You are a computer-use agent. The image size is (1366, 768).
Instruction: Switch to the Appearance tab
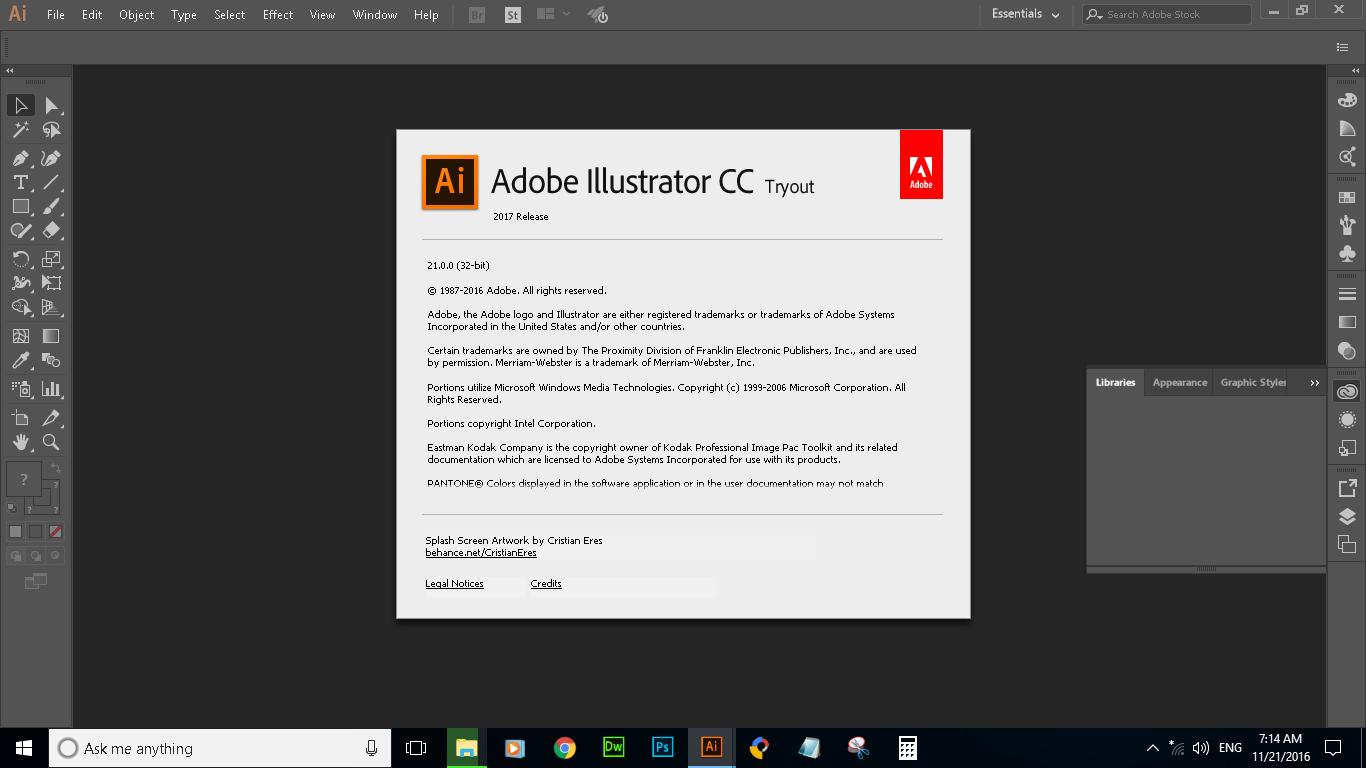click(x=1180, y=383)
